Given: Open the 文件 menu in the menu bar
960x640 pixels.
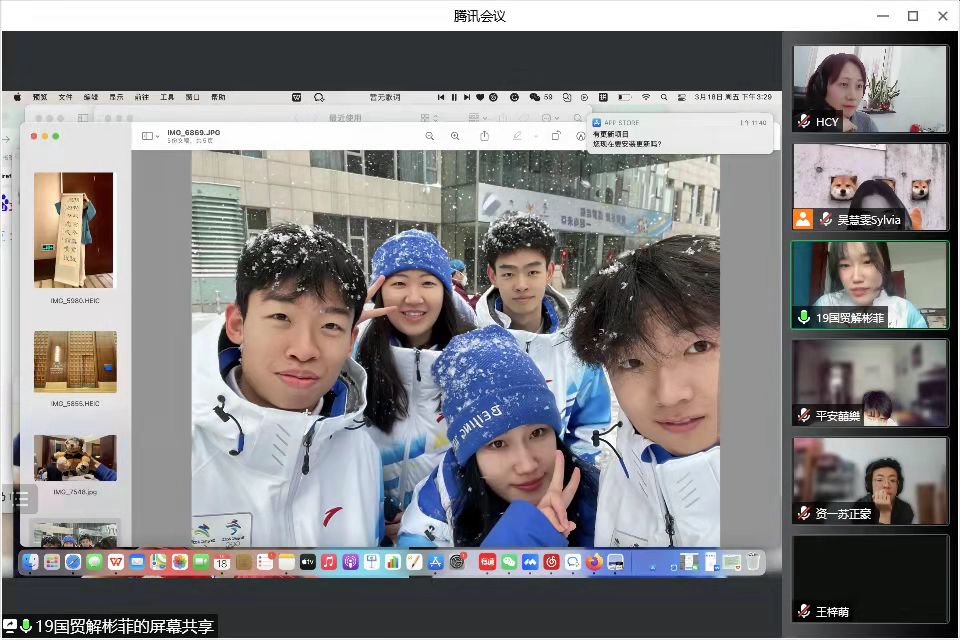Looking at the screenshot, I should click(x=65, y=97).
